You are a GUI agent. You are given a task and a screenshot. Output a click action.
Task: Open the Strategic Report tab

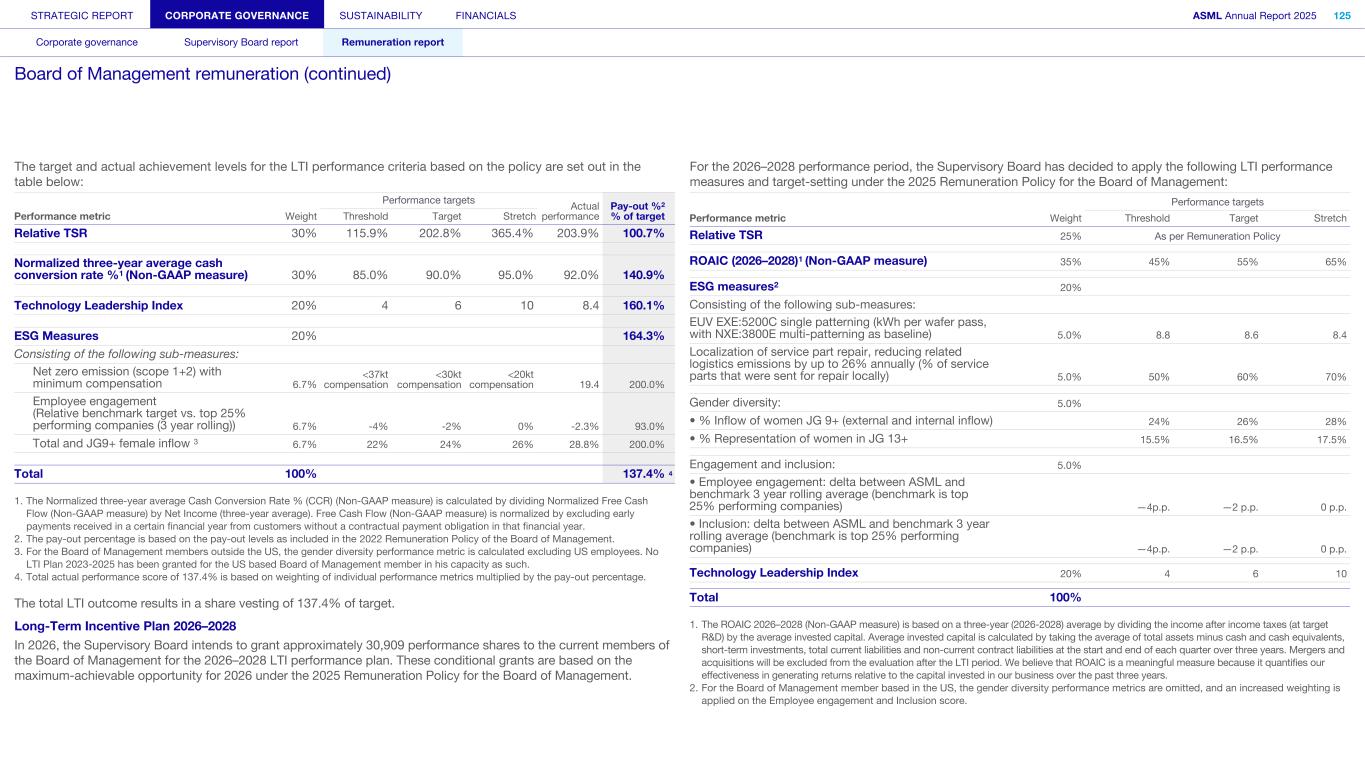click(x=75, y=15)
